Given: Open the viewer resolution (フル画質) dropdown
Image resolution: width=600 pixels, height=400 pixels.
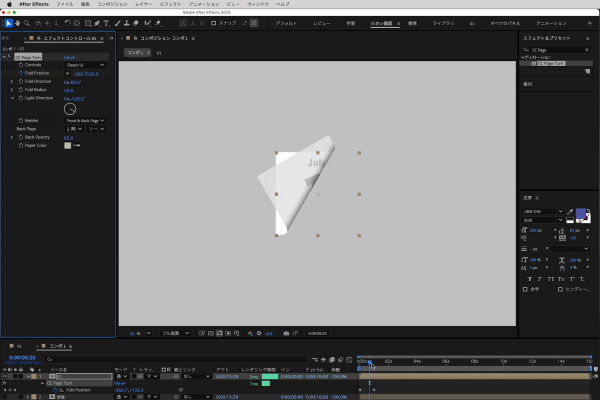Looking at the screenshot, I should [175, 333].
